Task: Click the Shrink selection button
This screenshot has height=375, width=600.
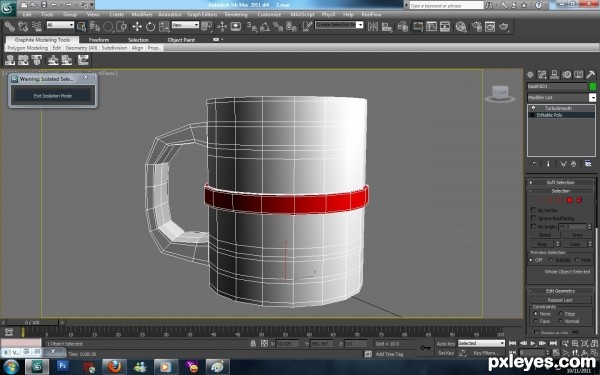Action: point(545,235)
